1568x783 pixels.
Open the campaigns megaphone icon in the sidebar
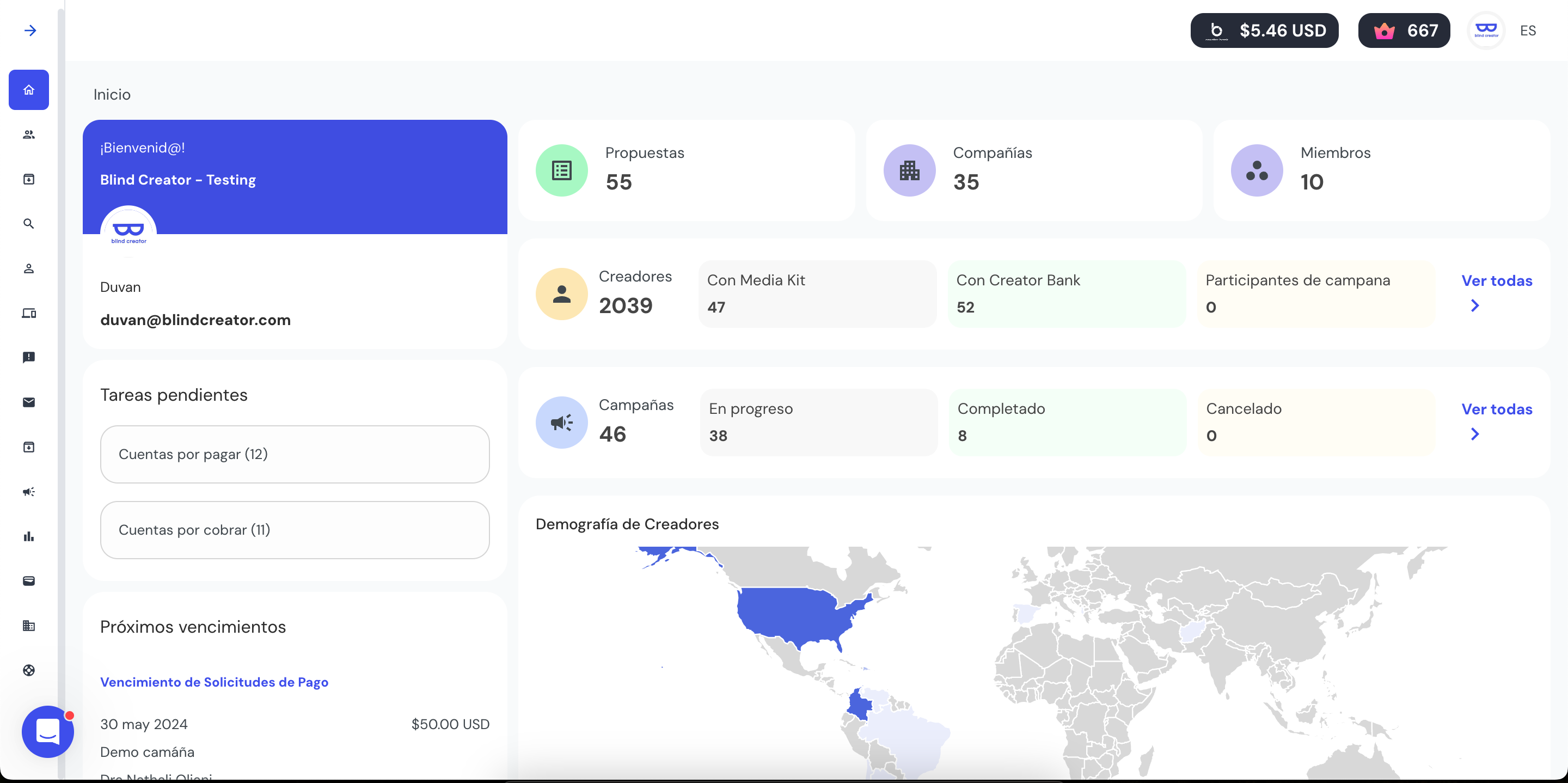(x=29, y=491)
